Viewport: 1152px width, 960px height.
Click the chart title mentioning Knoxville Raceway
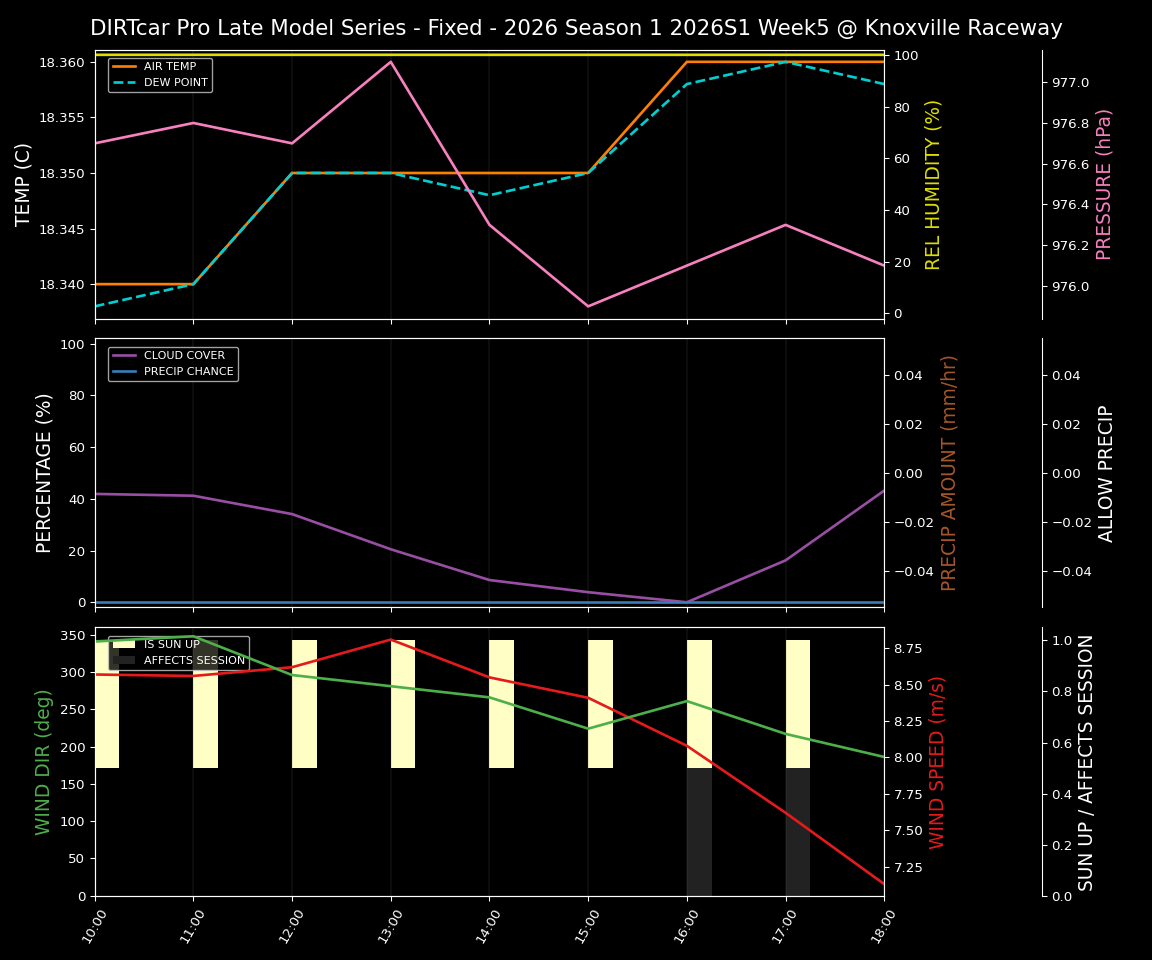[576, 29]
